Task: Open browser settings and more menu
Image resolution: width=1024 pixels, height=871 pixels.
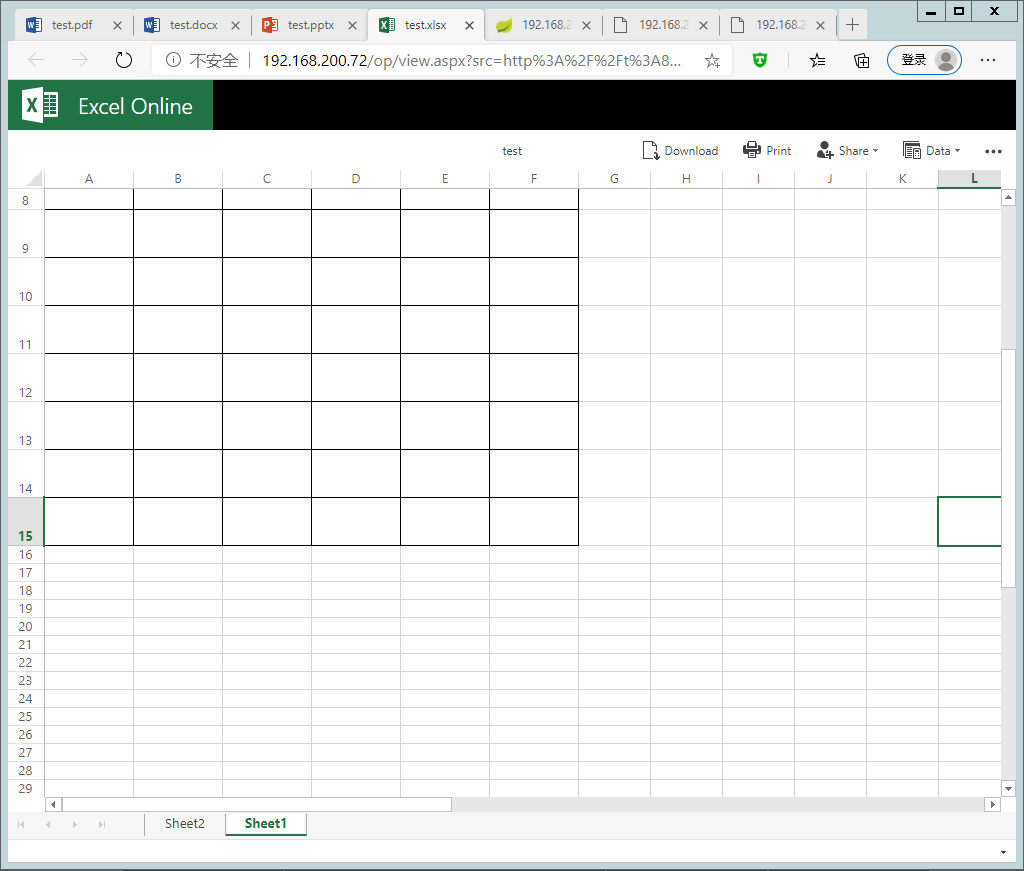Action: [x=988, y=60]
